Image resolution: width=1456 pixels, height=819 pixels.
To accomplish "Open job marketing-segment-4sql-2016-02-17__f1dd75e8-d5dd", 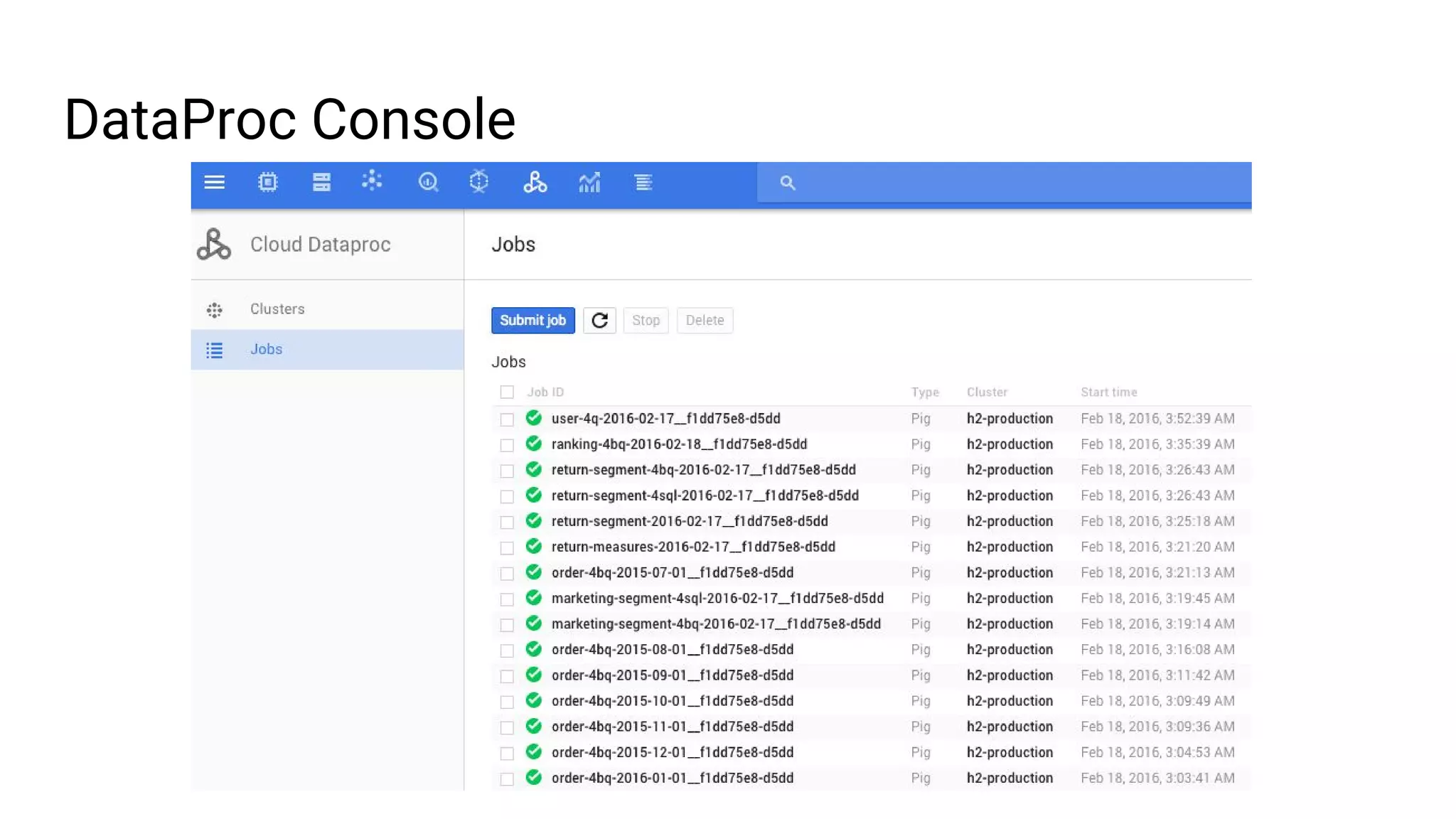I will 717,599.
